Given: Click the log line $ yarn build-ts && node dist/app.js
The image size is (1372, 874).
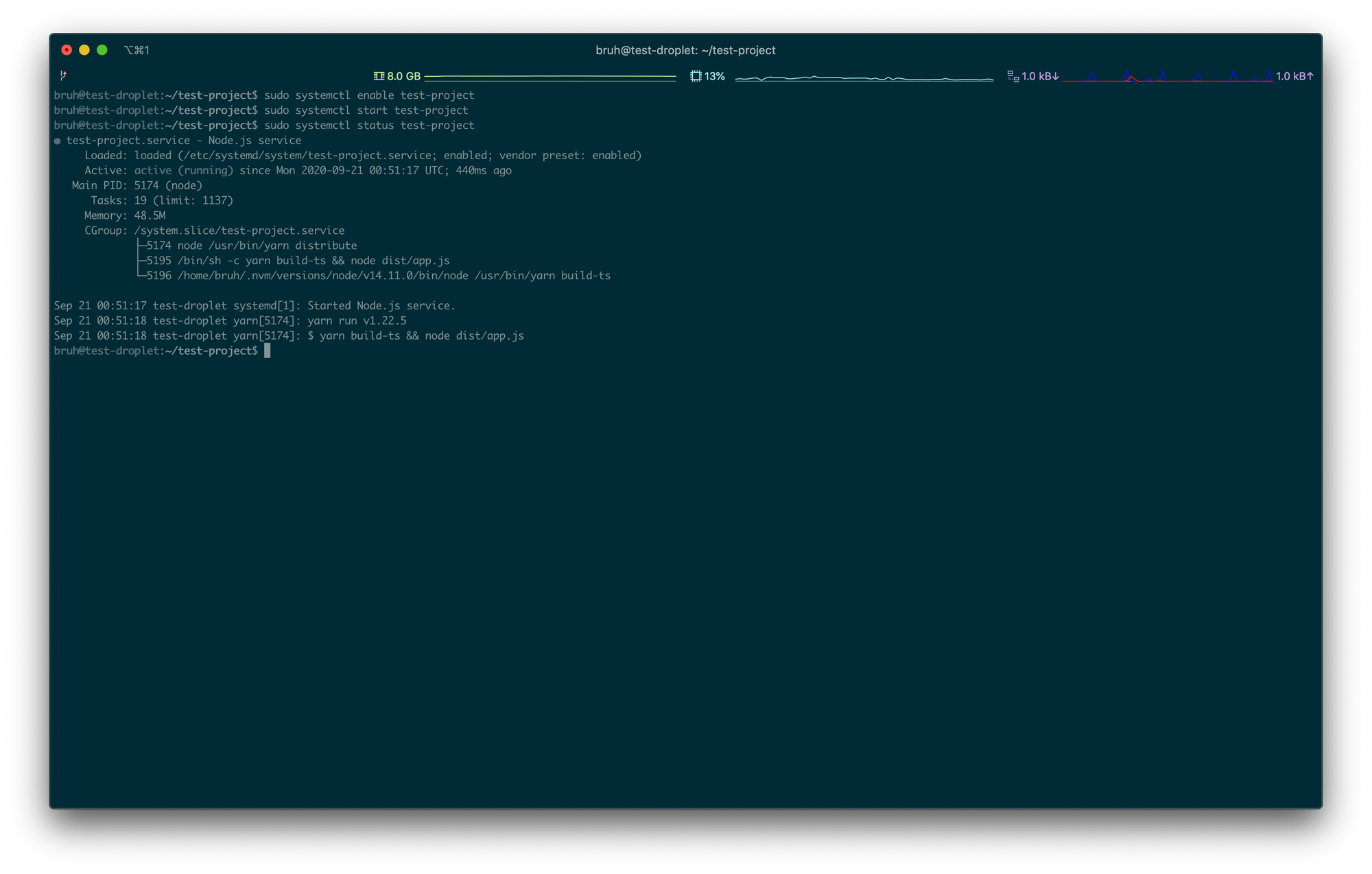Looking at the screenshot, I should (289, 337).
